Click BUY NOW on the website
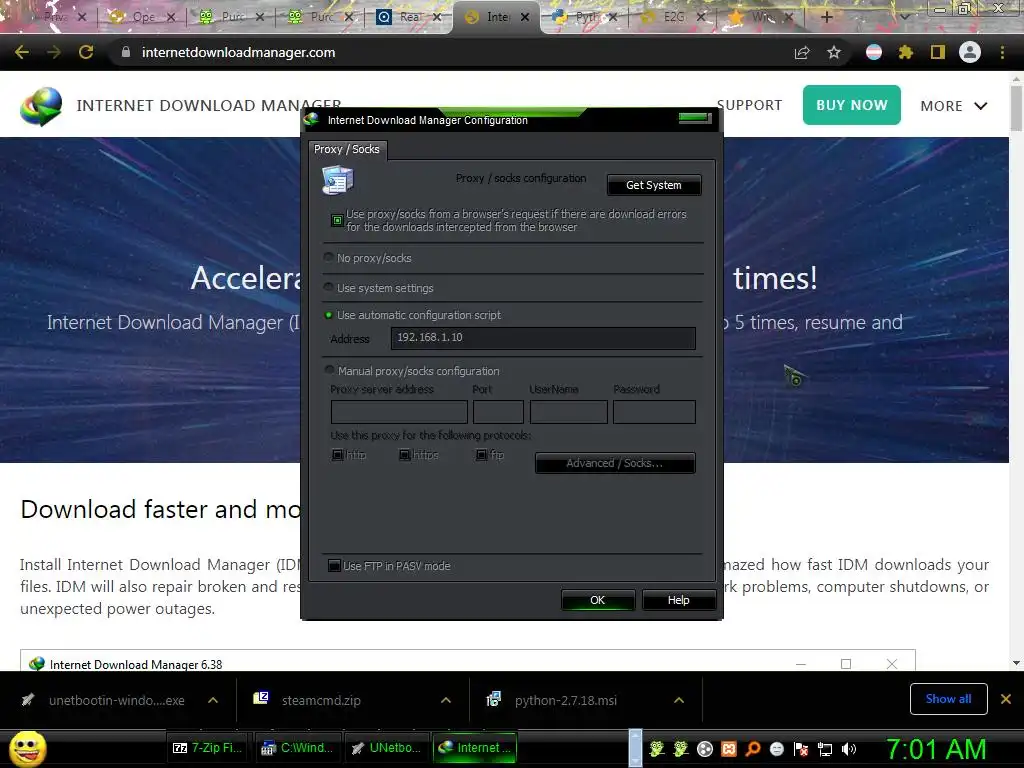The image size is (1024, 768). click(852, 105)
